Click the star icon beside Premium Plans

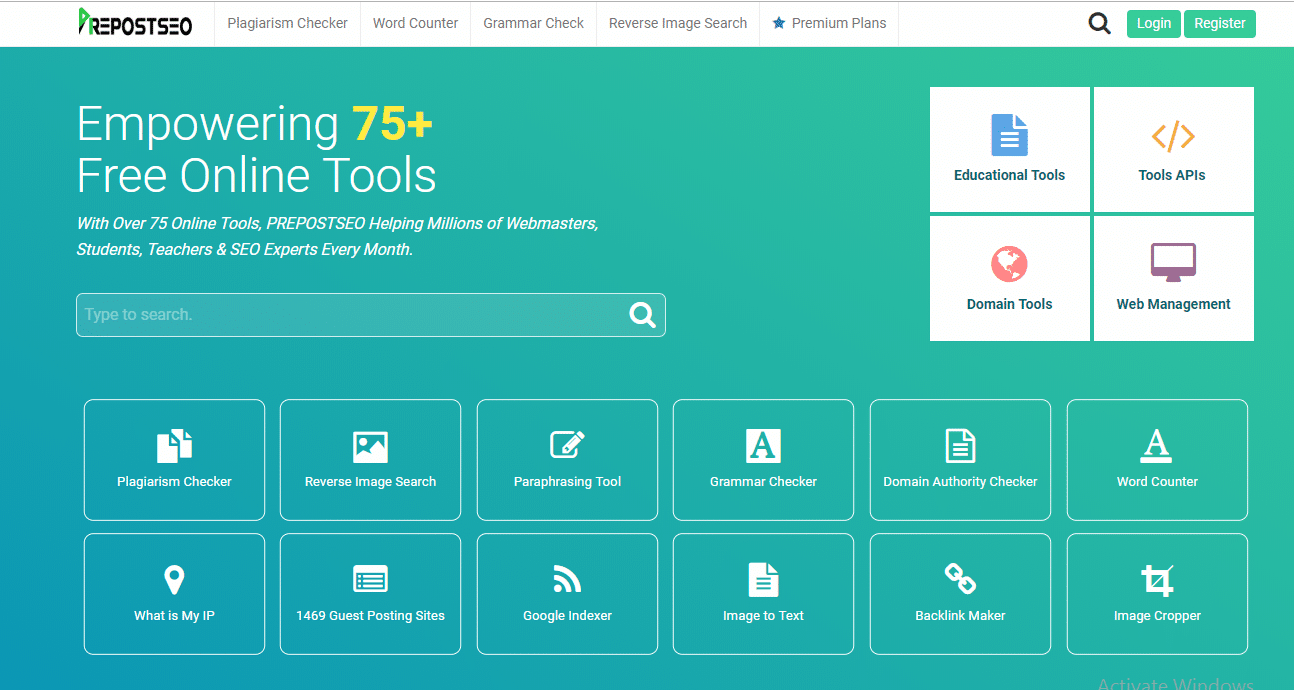pyautogui.click(x=779, y=23)
